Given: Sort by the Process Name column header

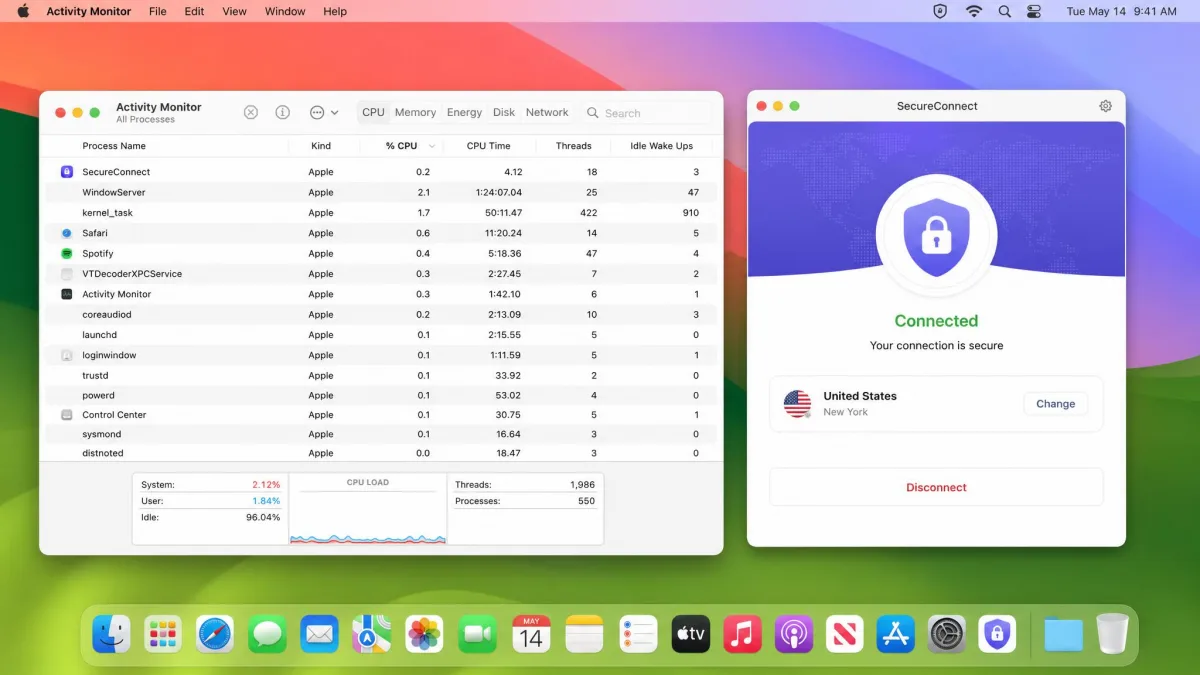Looking at the screenshot, I should (114, 146).
